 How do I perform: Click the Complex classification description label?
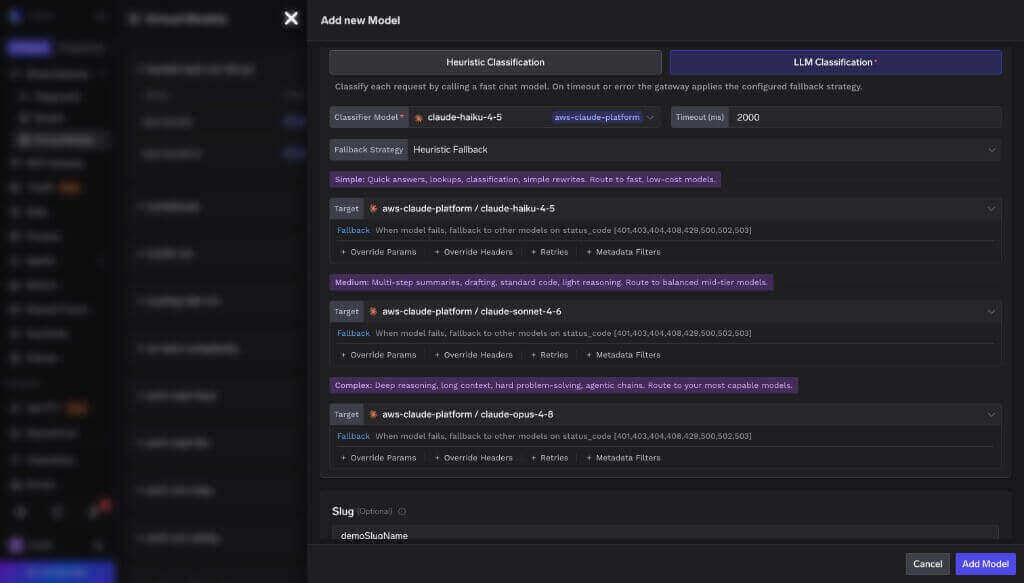[x=564, y=386]
